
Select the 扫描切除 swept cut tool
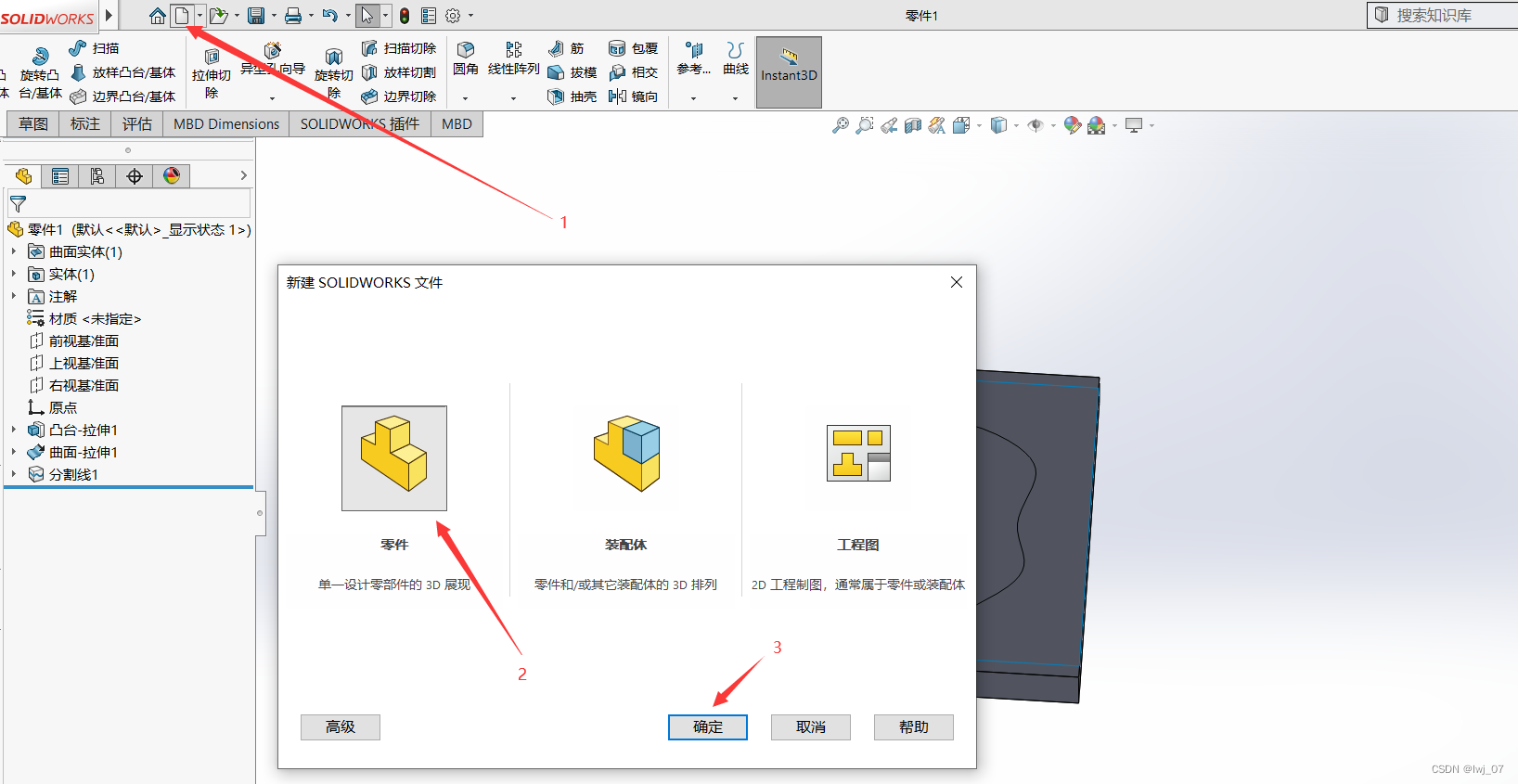(x=398, y=48)
